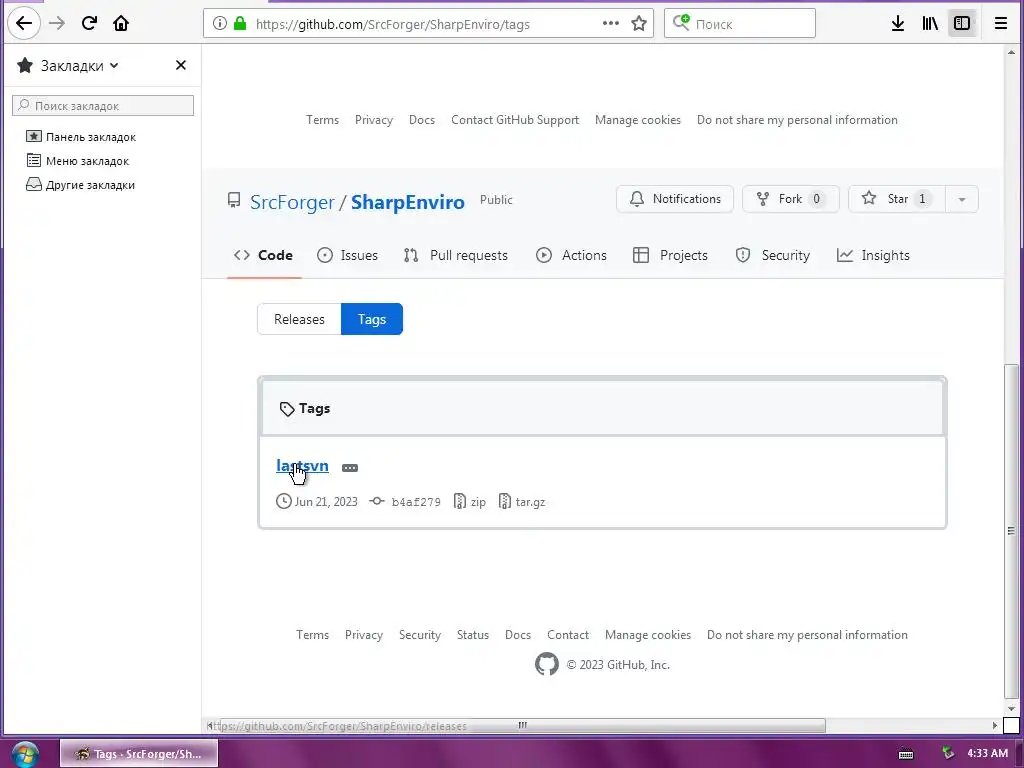
Task: Select Панель закладок folder
Action: 81,136
